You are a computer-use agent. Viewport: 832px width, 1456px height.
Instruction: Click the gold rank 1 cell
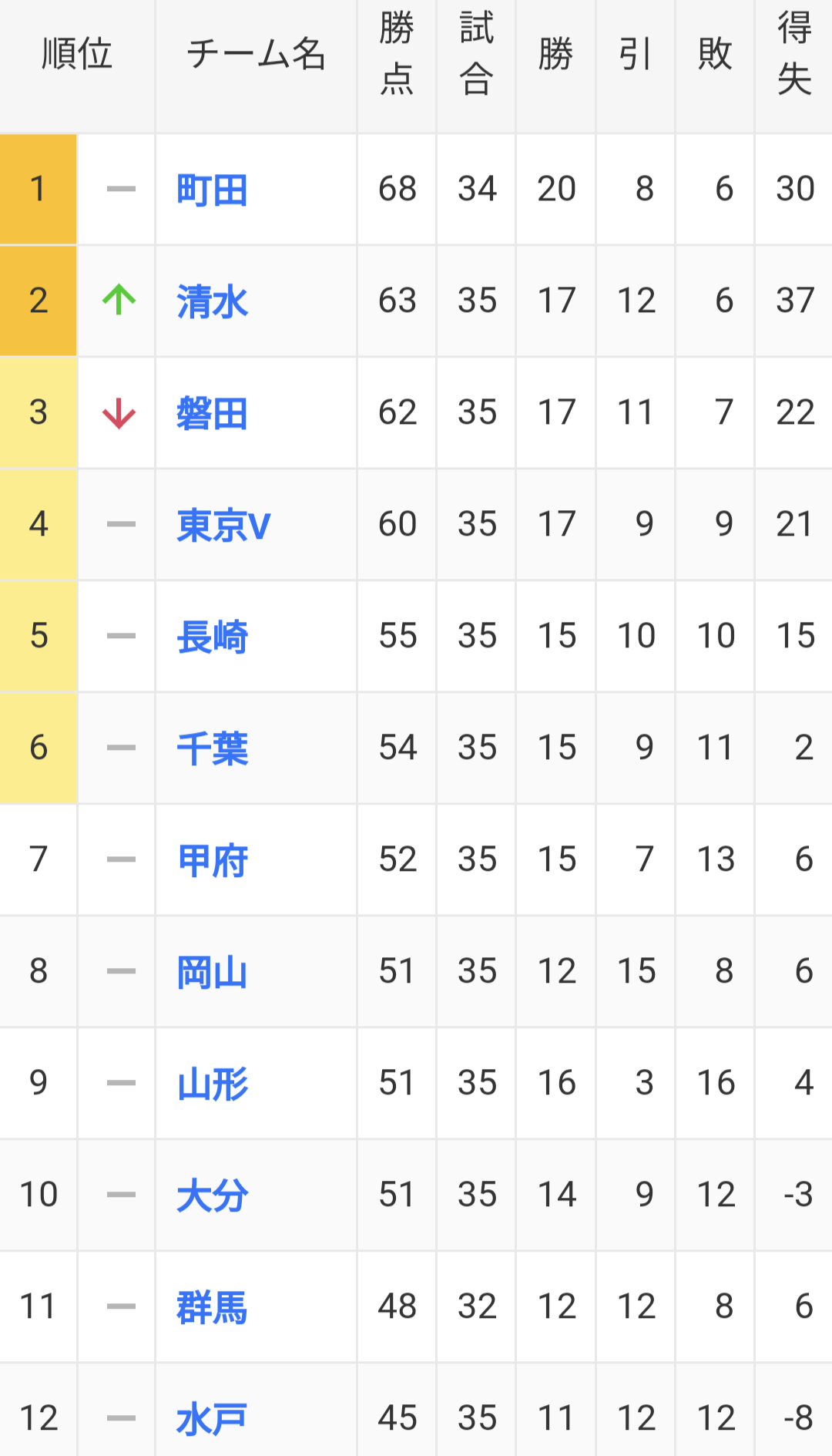point(38,189)
